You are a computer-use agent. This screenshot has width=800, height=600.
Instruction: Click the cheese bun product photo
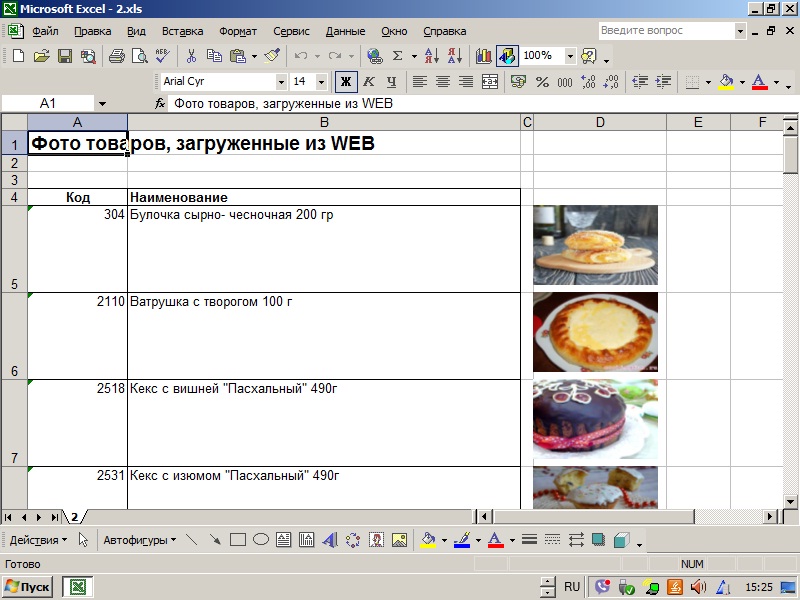tap(595, 245)
